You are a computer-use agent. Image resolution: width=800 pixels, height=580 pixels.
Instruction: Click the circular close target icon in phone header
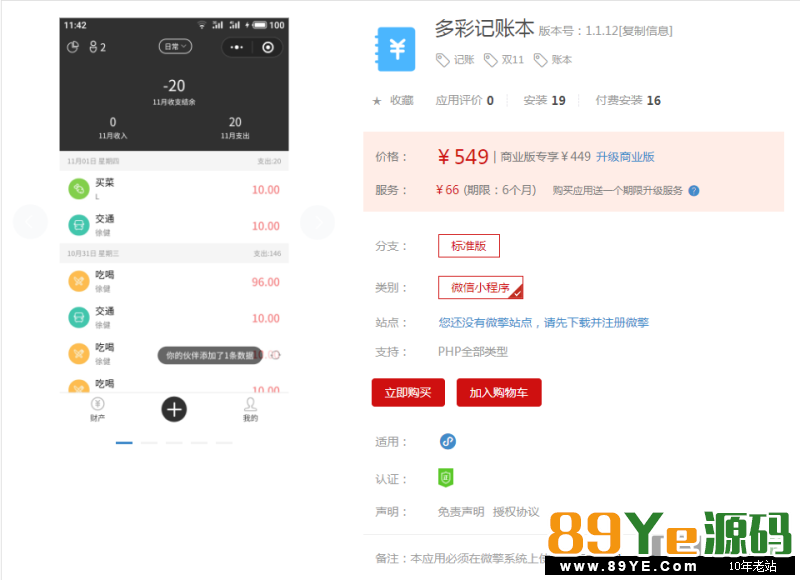(x=268, y=47)
